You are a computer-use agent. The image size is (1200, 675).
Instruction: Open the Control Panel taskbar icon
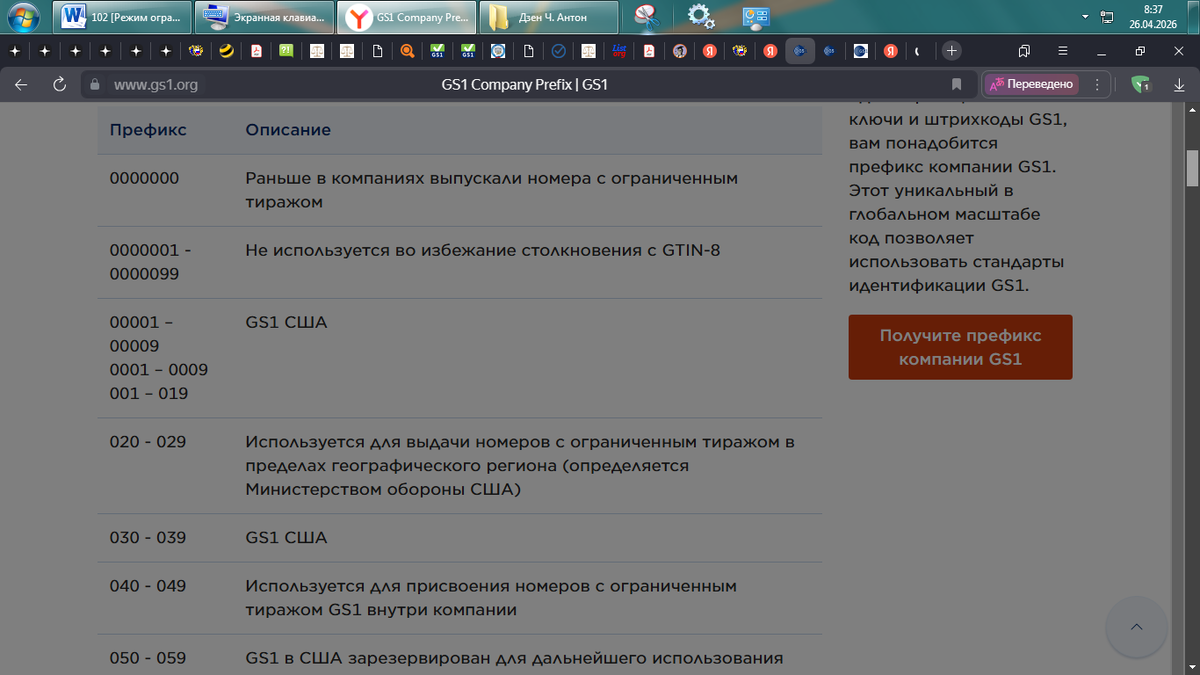pos(755,16)
